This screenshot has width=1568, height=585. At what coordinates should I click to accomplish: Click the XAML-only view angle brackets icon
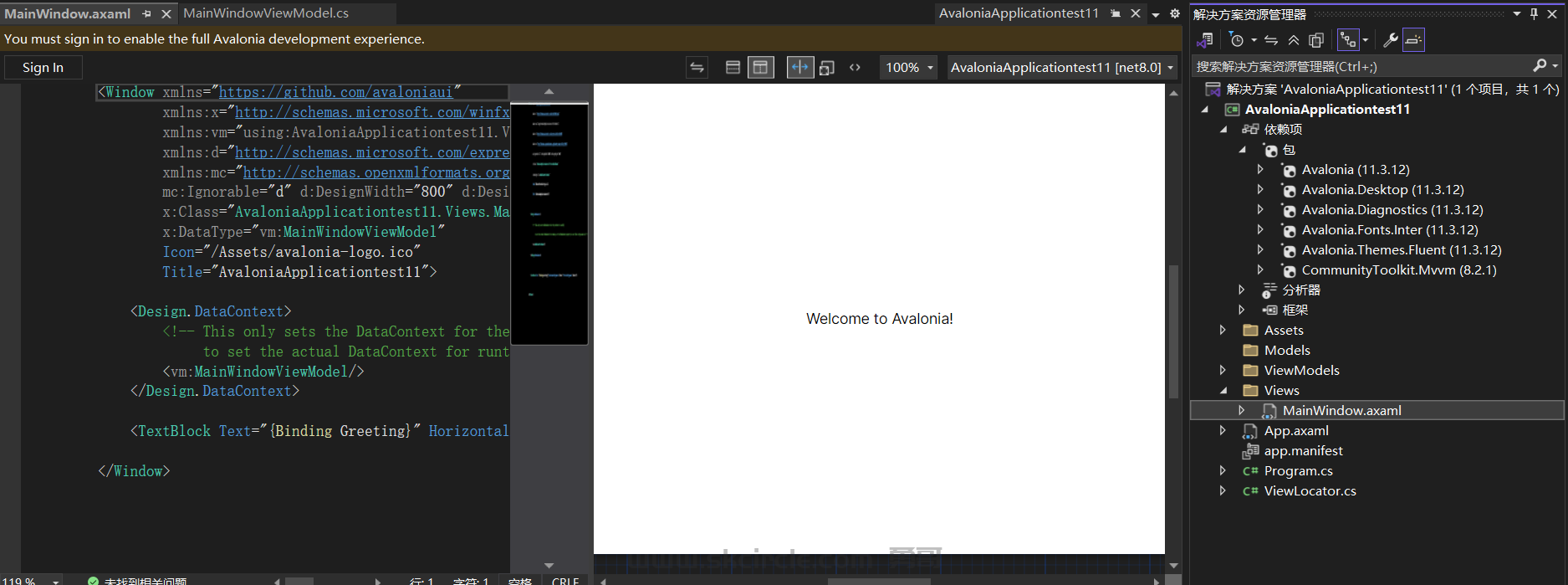(x=855, y=68)
